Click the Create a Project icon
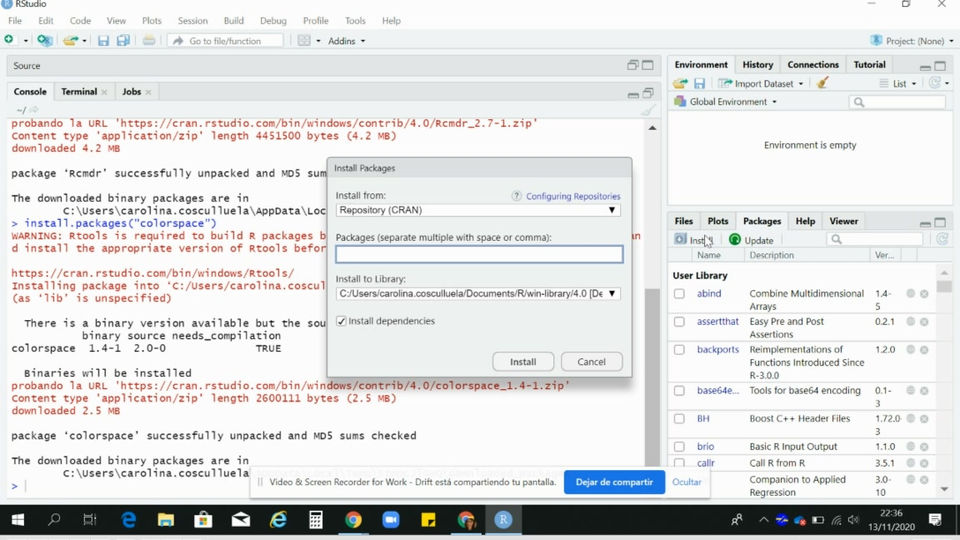This screenshot has width=960, height=540. point(44,40)
